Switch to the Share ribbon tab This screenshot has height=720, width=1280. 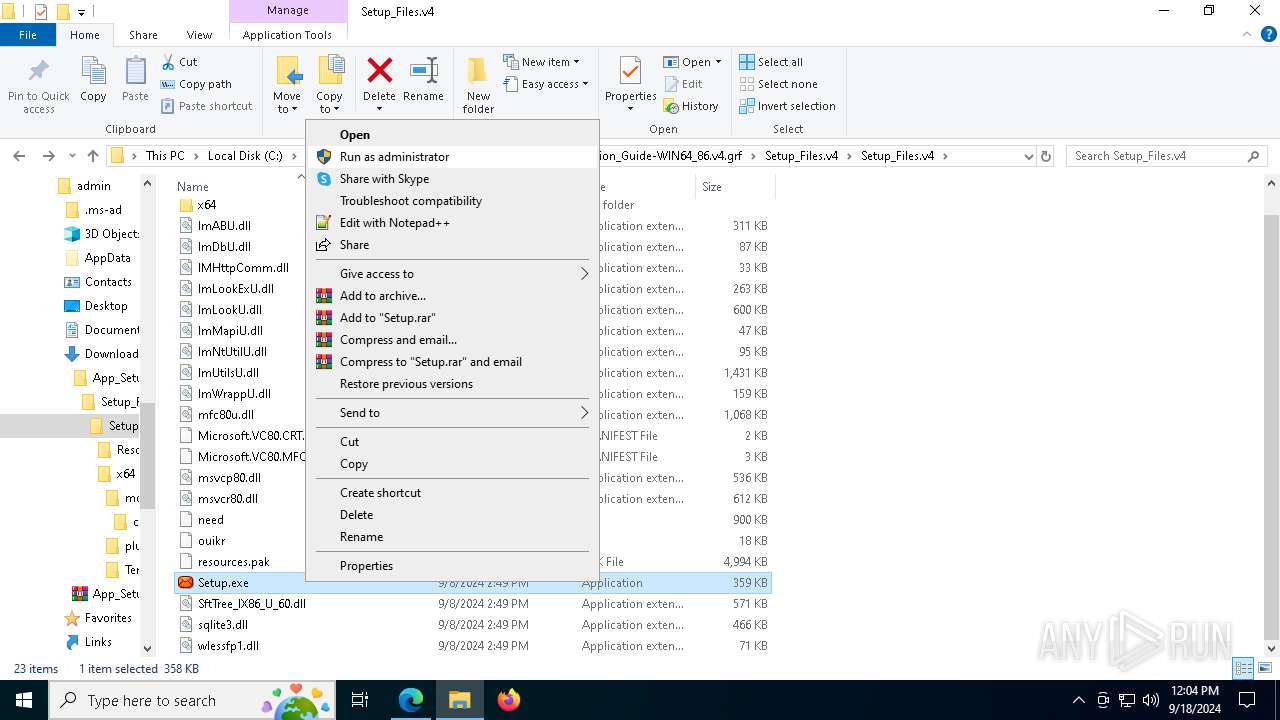coord(143,35)
